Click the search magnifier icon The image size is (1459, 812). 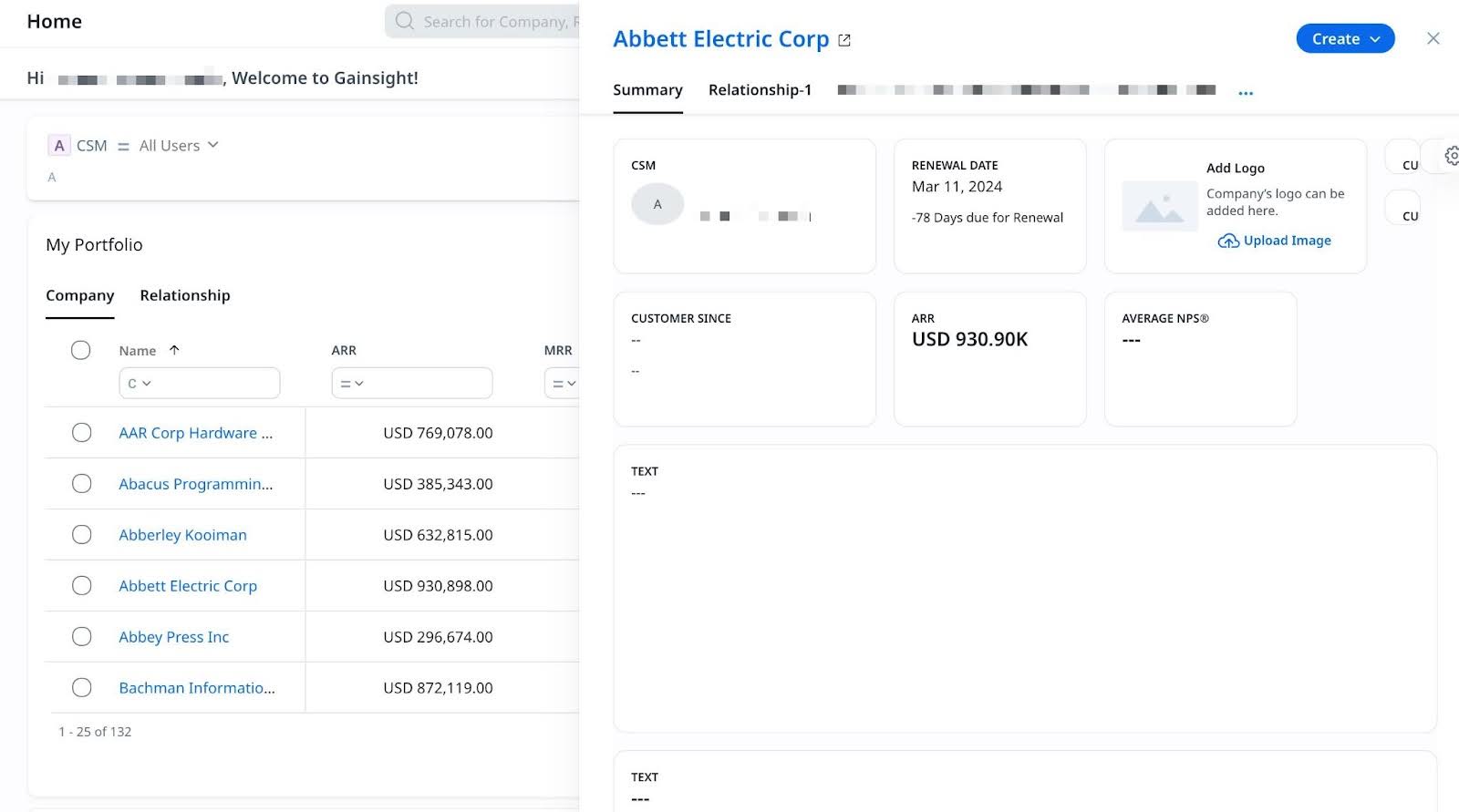(405, 21)
